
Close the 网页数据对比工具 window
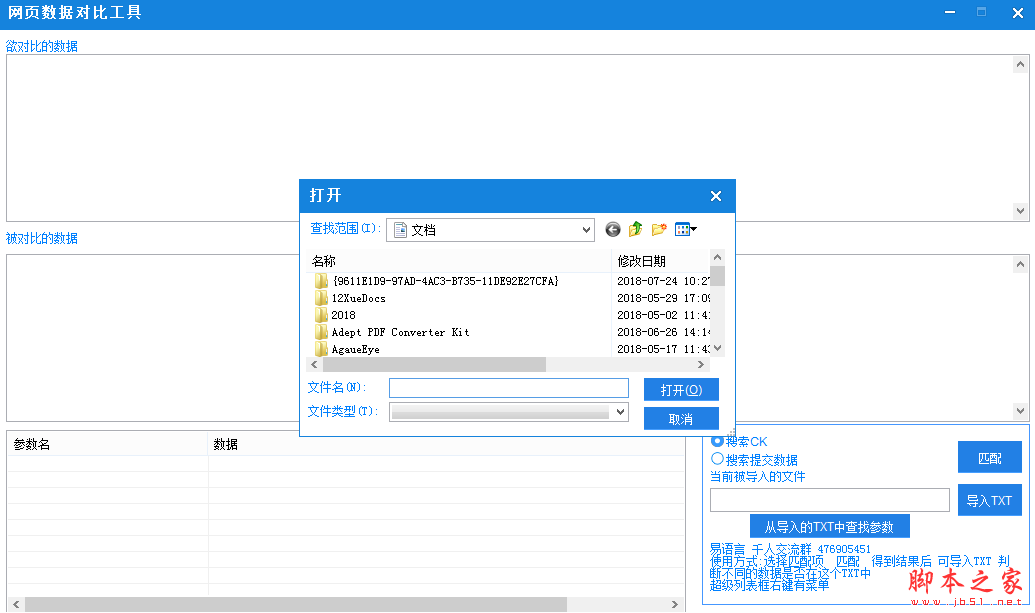(x=1017, y=13)
